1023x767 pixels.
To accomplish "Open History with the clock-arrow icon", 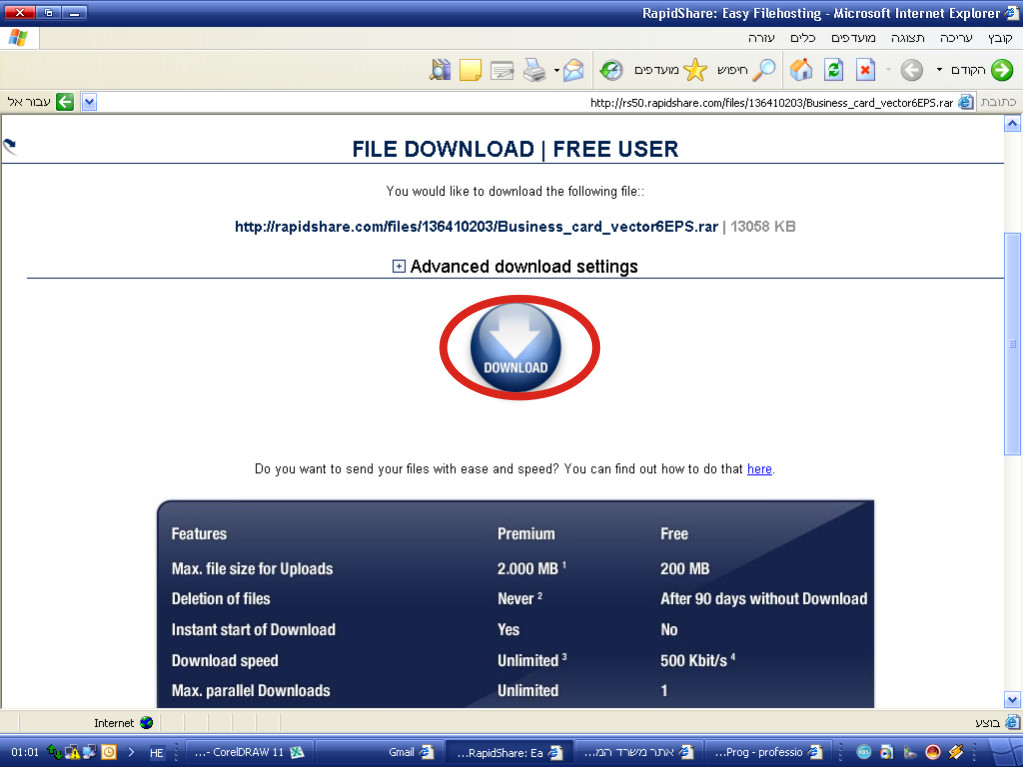I will (611, 70).
